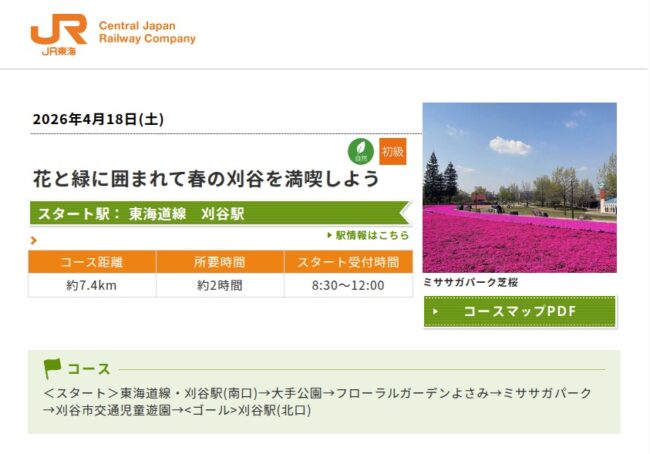Click the コース距離 table header
650x454 pixels.
[92, 262]
